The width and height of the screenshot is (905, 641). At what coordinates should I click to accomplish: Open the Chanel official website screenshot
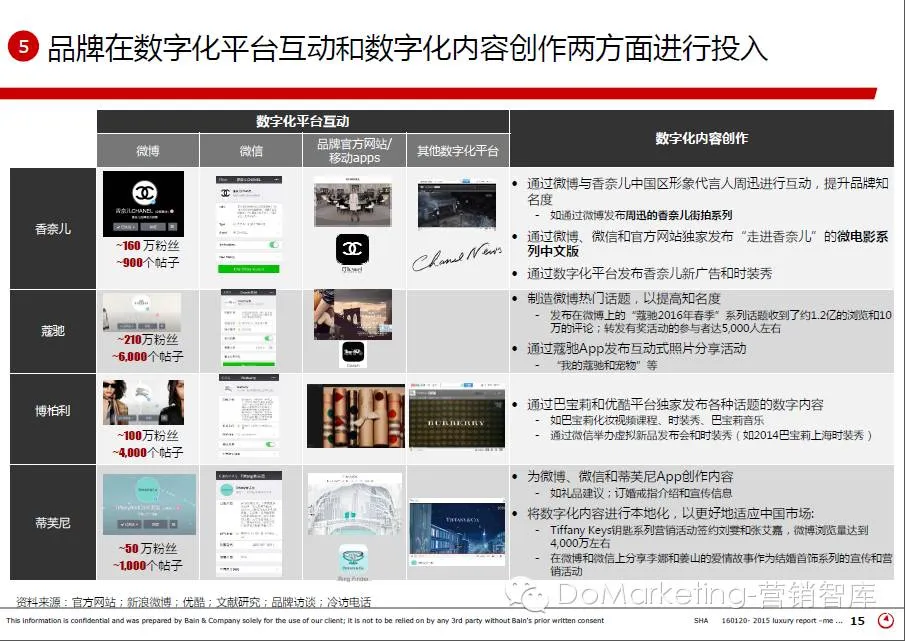pos(352,202)
